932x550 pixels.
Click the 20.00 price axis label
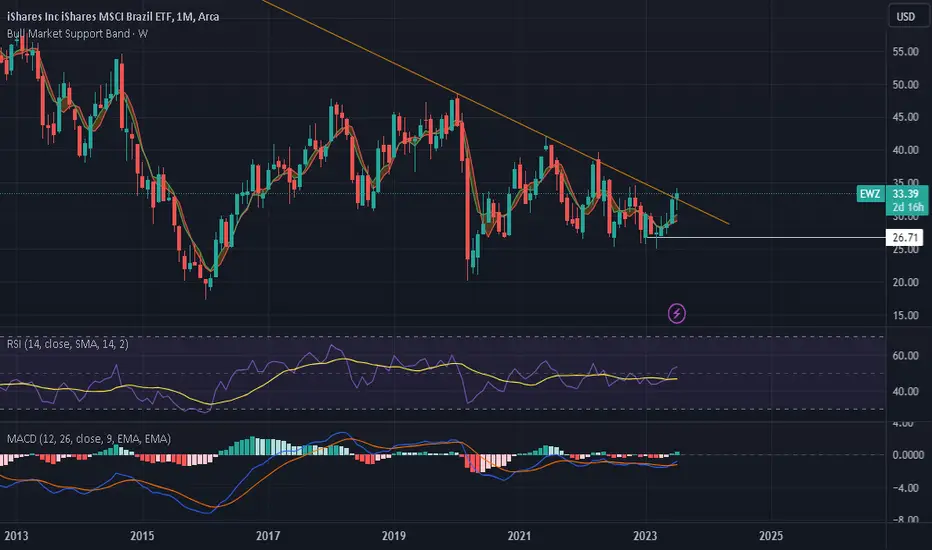(x=905, y=282)
